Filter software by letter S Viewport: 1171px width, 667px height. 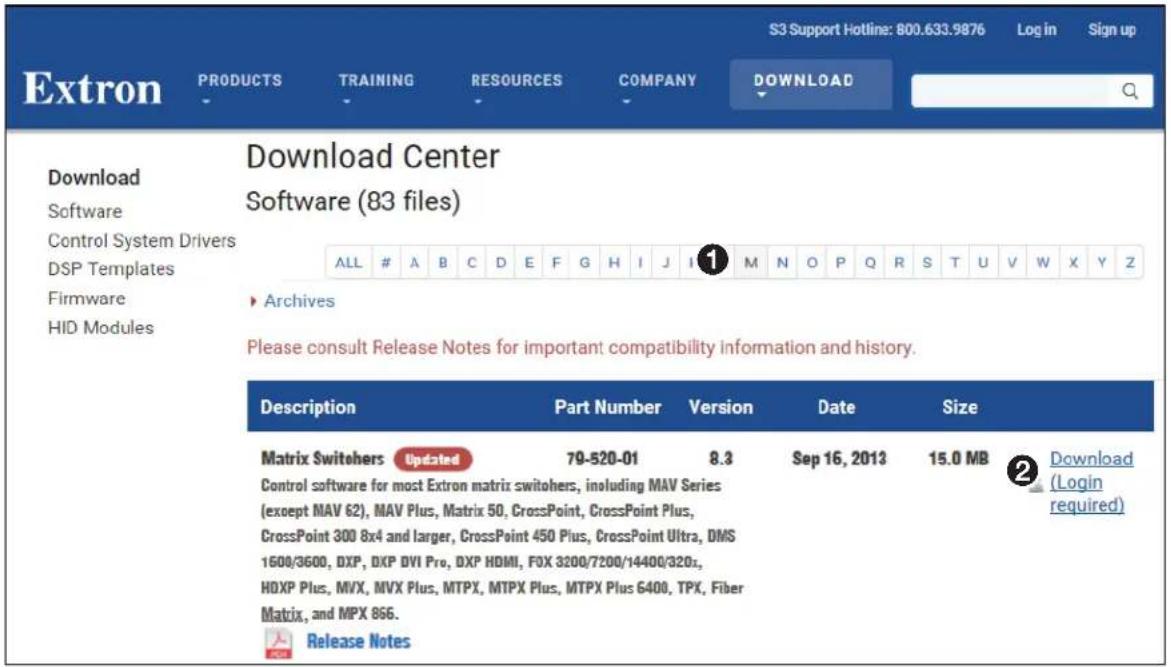tap(927, 263)
